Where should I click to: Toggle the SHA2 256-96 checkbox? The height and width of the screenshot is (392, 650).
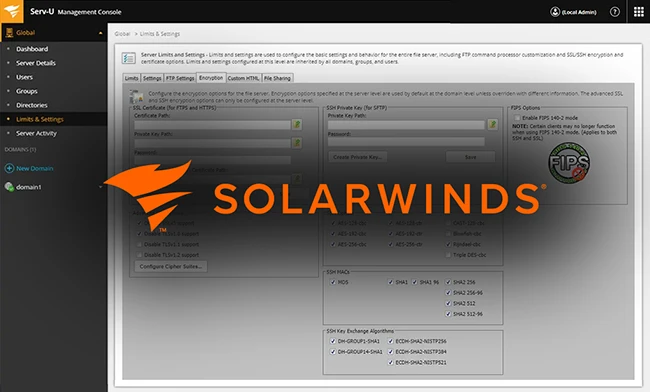point(448,293)
